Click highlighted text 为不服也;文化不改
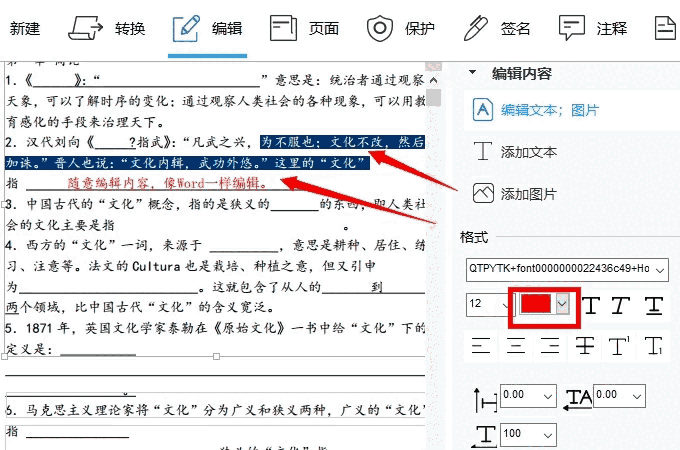 (321, 142)
